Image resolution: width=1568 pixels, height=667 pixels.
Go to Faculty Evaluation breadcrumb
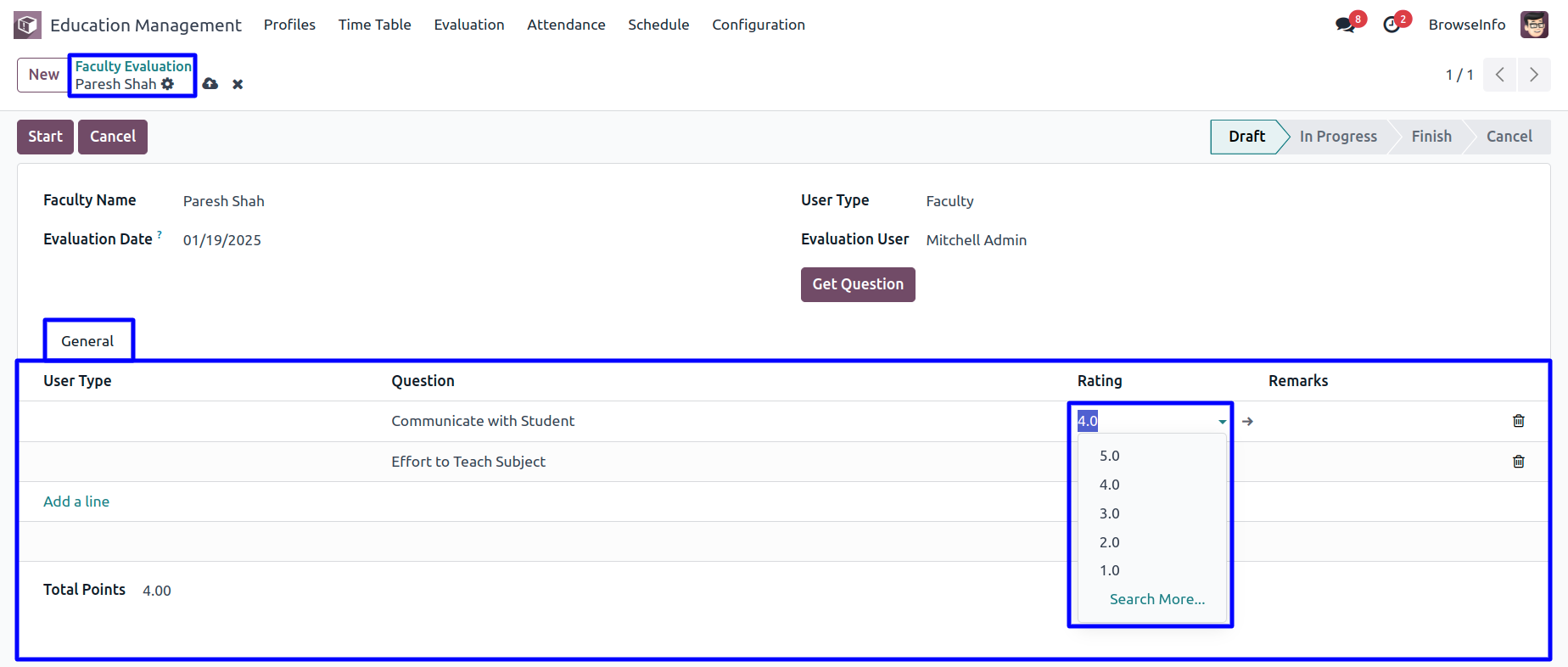[133, 66]
